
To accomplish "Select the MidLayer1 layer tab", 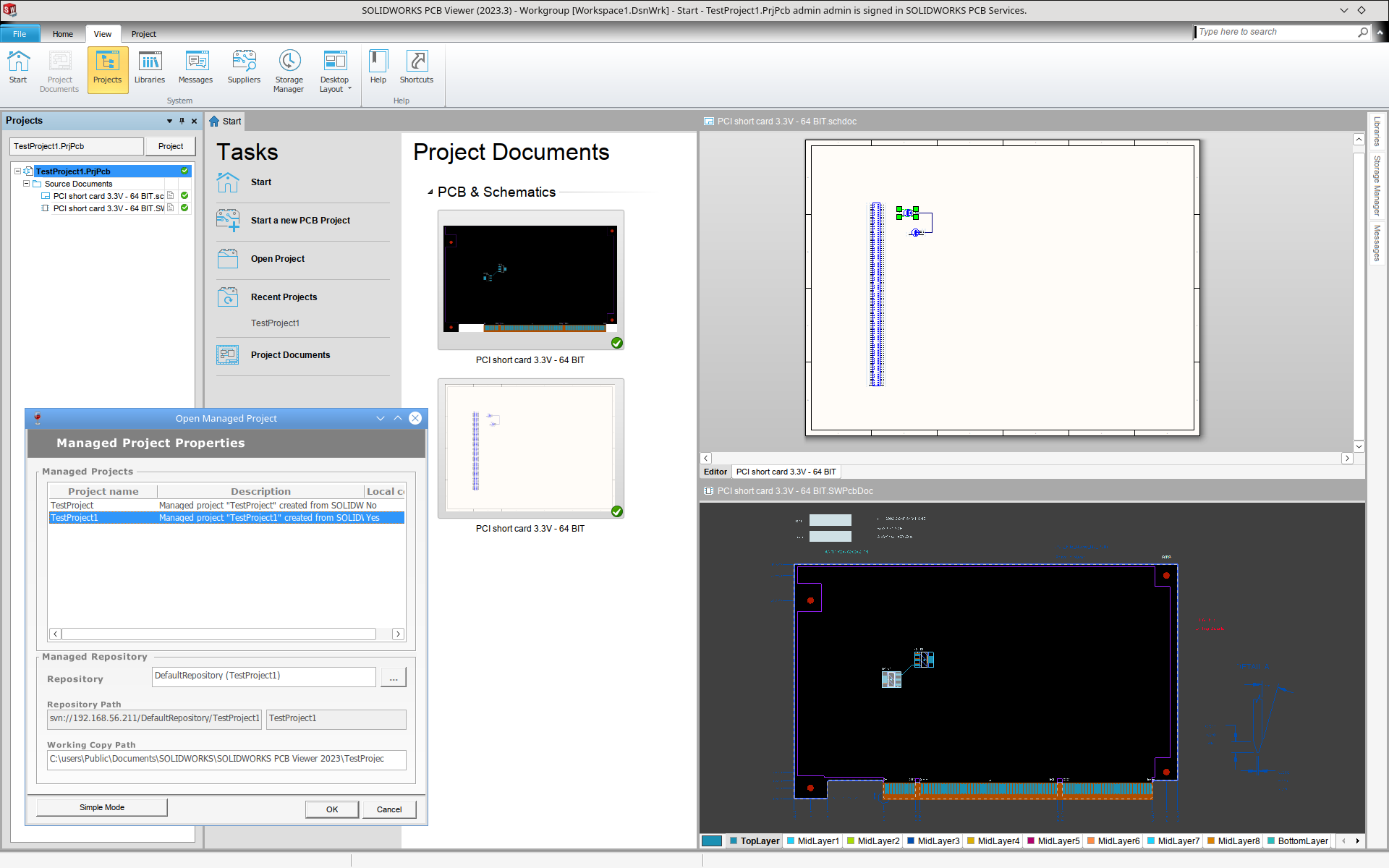I will 813,841.
